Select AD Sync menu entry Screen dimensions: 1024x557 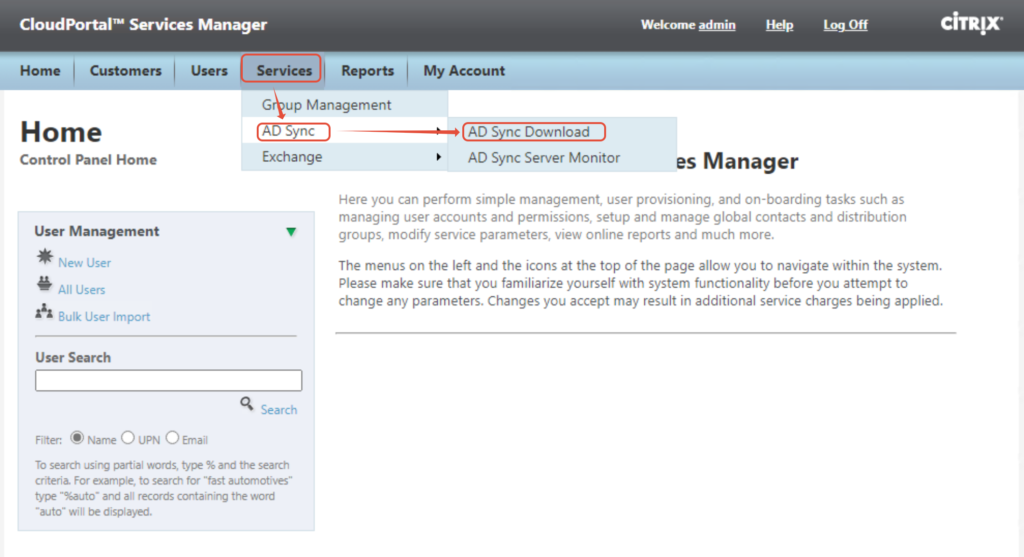(x=345, y=131)
